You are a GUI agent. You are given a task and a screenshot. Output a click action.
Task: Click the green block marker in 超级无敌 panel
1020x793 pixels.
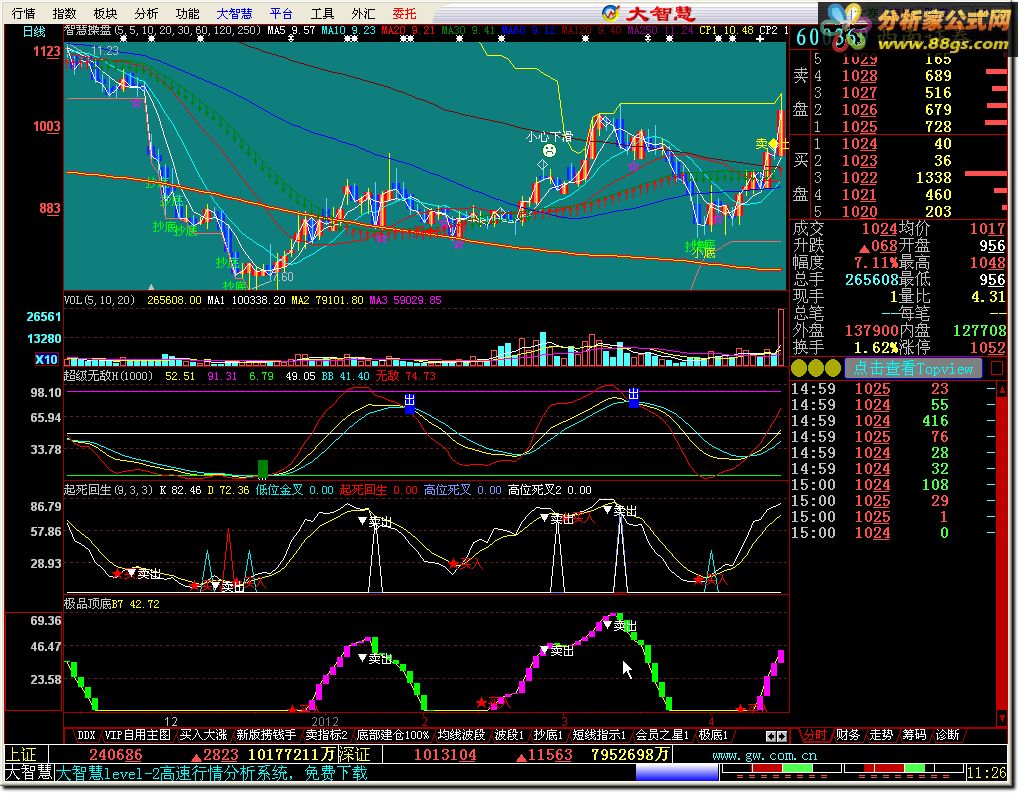coord(263,469)
